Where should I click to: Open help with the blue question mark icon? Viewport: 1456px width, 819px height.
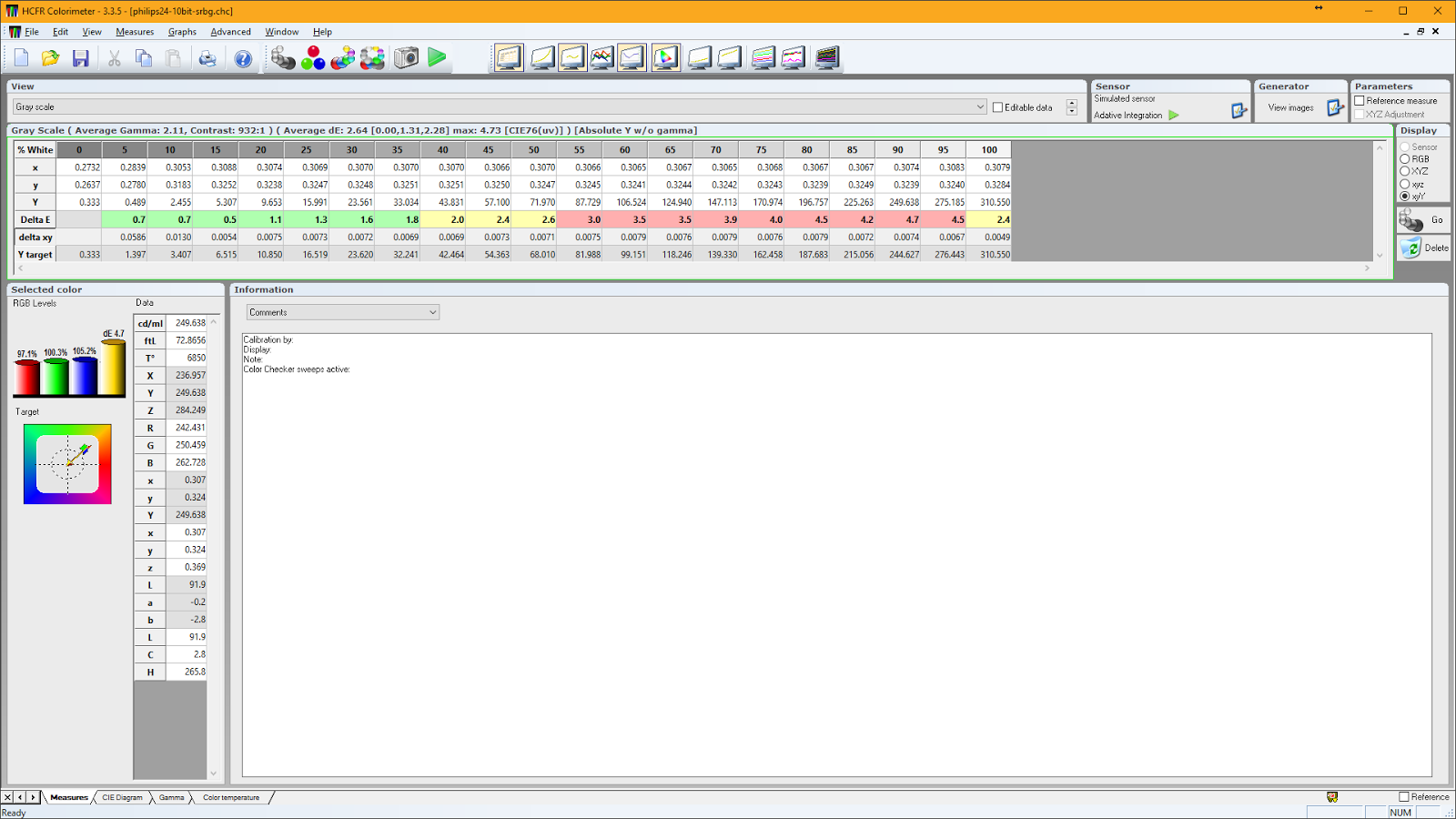(243, 58)
